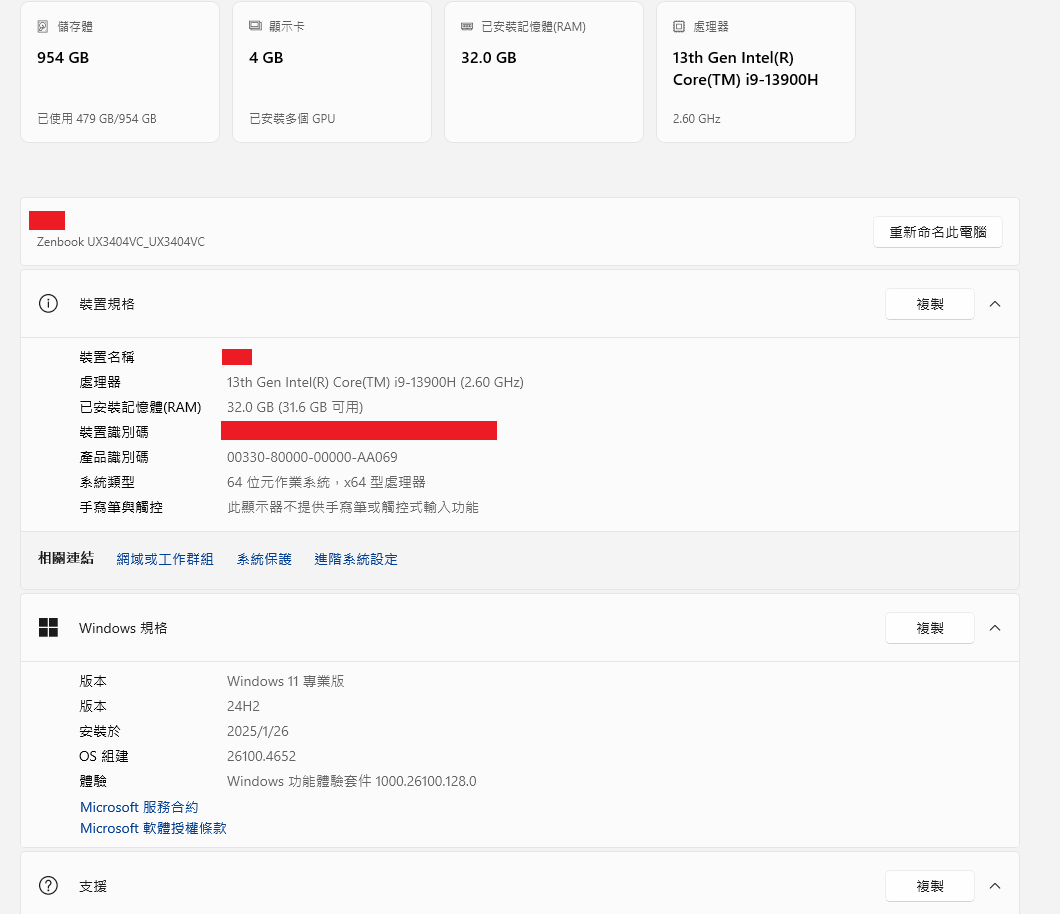This screenshot has height=914, width=1060.
Task: Open the 954 GB storage card
Action: [120, 72]
